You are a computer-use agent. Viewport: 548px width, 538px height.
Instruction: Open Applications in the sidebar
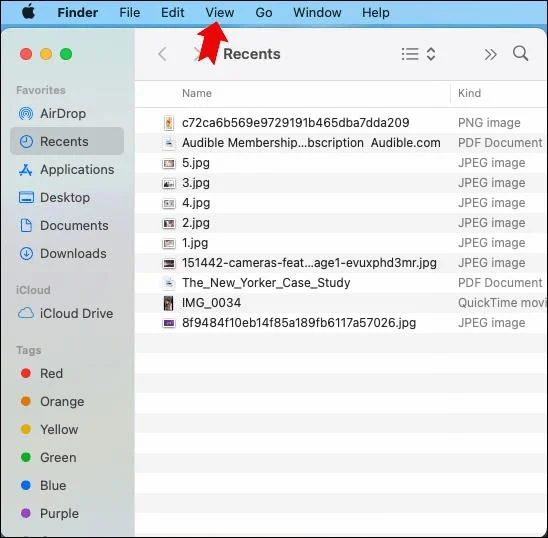coord(67,170)
